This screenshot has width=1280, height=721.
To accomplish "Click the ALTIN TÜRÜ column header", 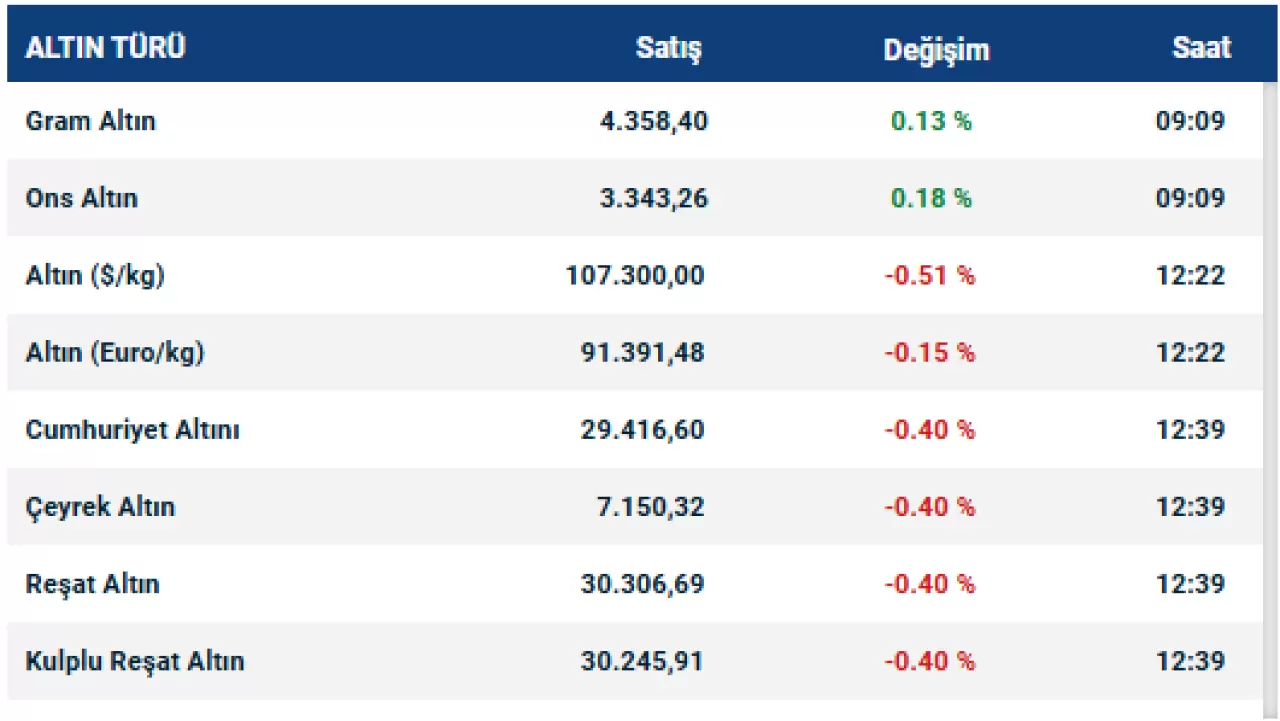I will 105,48.
